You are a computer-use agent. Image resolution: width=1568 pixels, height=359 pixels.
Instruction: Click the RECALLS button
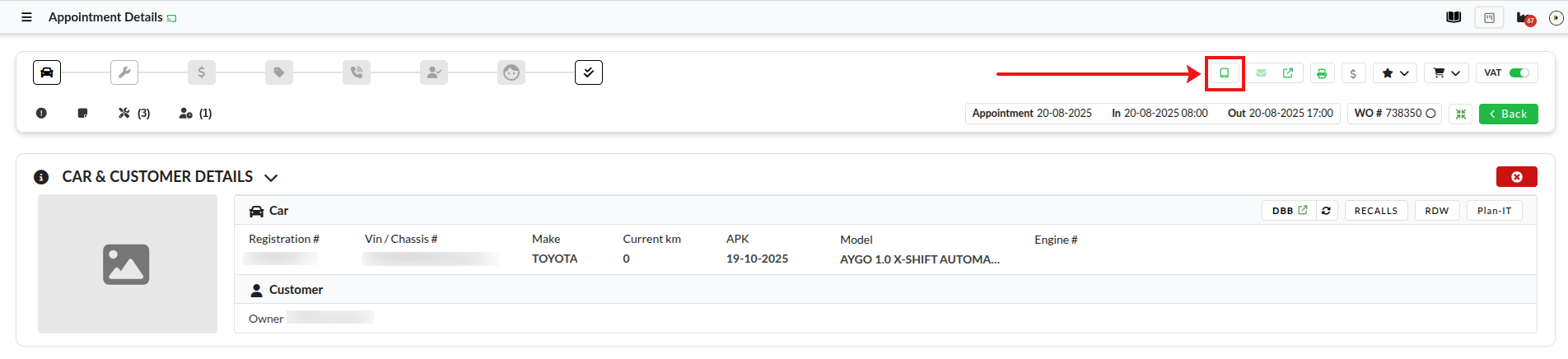[1375, 211]
